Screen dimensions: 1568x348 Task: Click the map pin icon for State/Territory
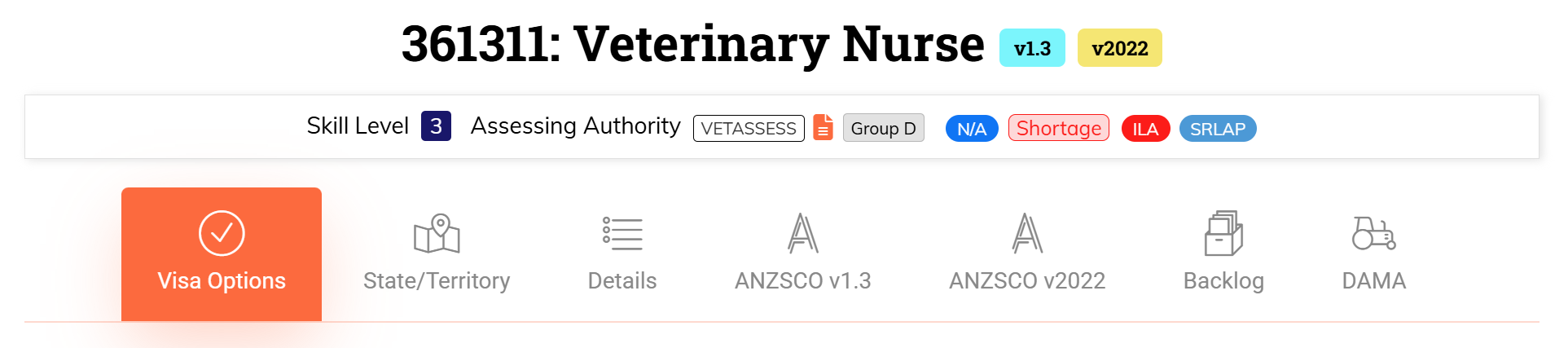click(437, 234)
